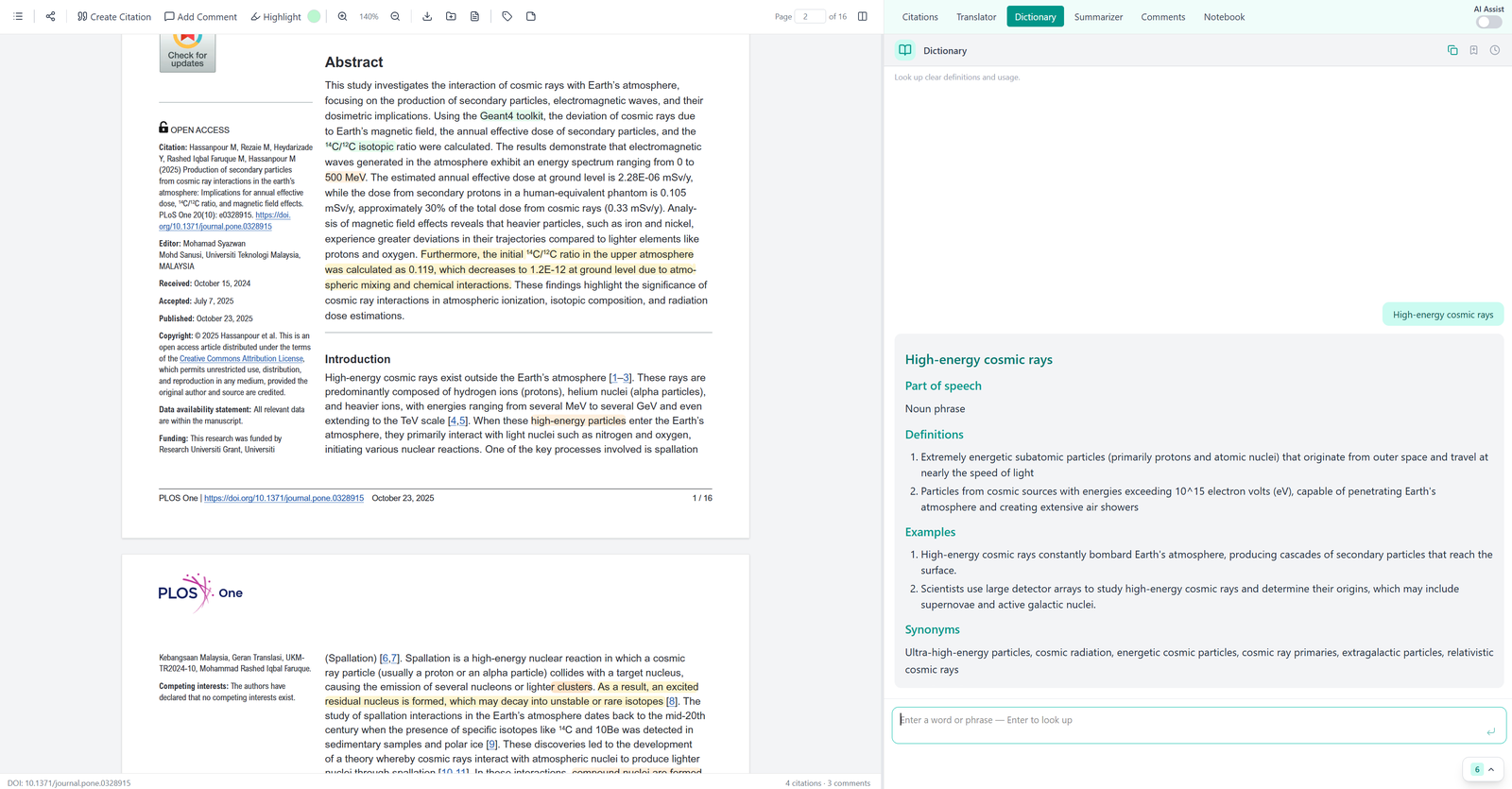Viewport: 1512px width, 789px height.
Task: Click citation reference [1–3] in Introduction
Action: pos(620,378)
